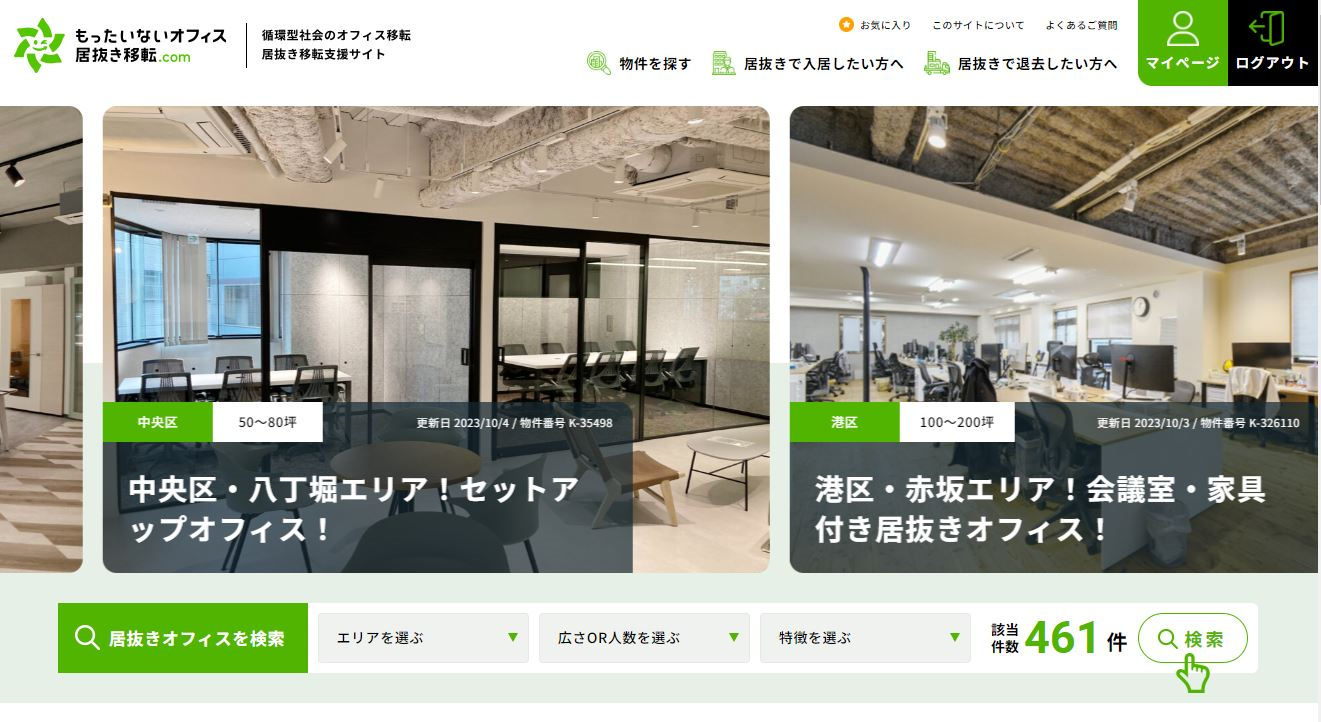Viewport: 1321px width, 722px height.
Task: Expand the エリアを選ぶ dropdown
Action: [x=423, y=638]
